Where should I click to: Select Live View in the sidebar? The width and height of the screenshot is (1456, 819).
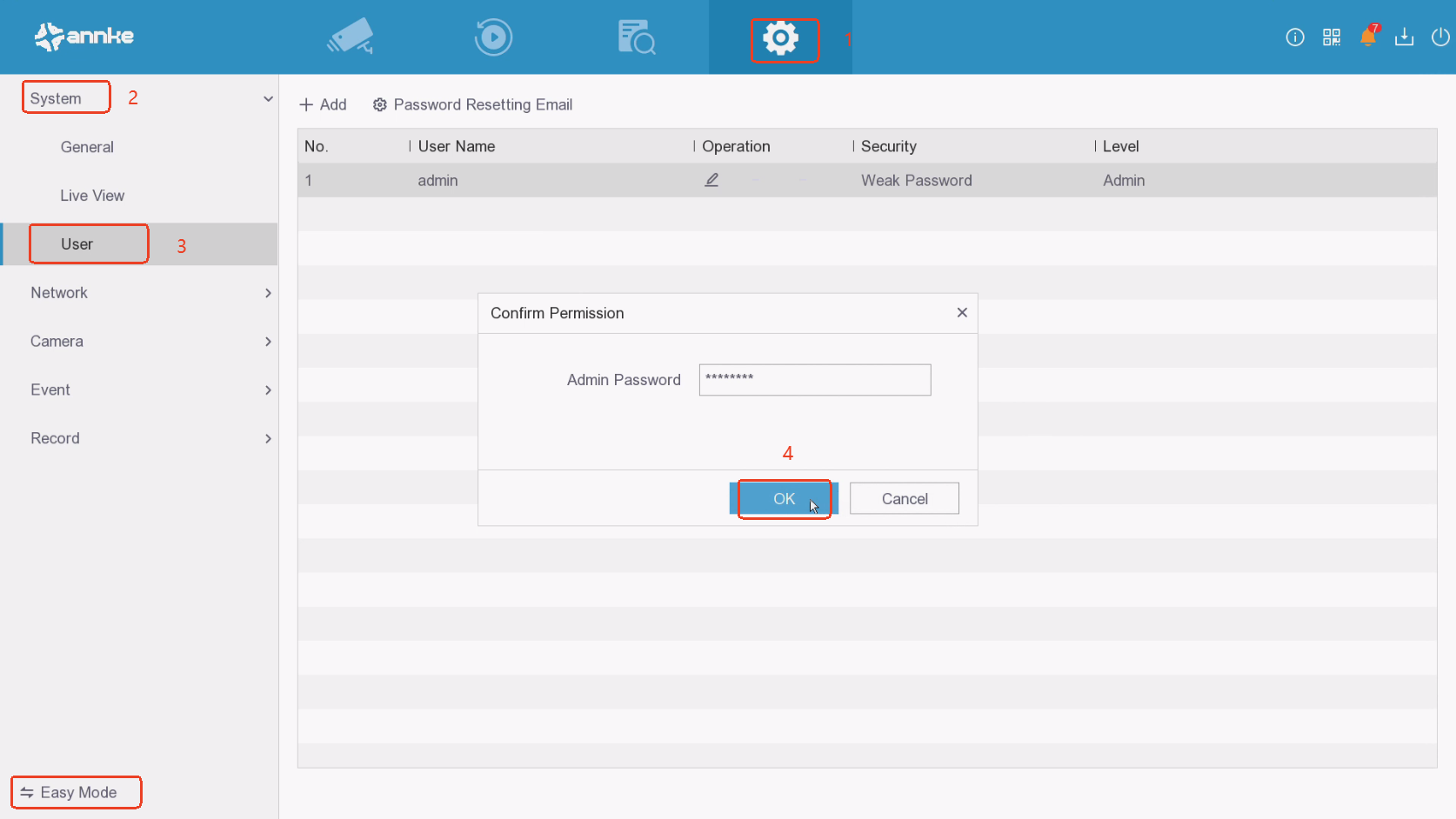coord(92,196)
